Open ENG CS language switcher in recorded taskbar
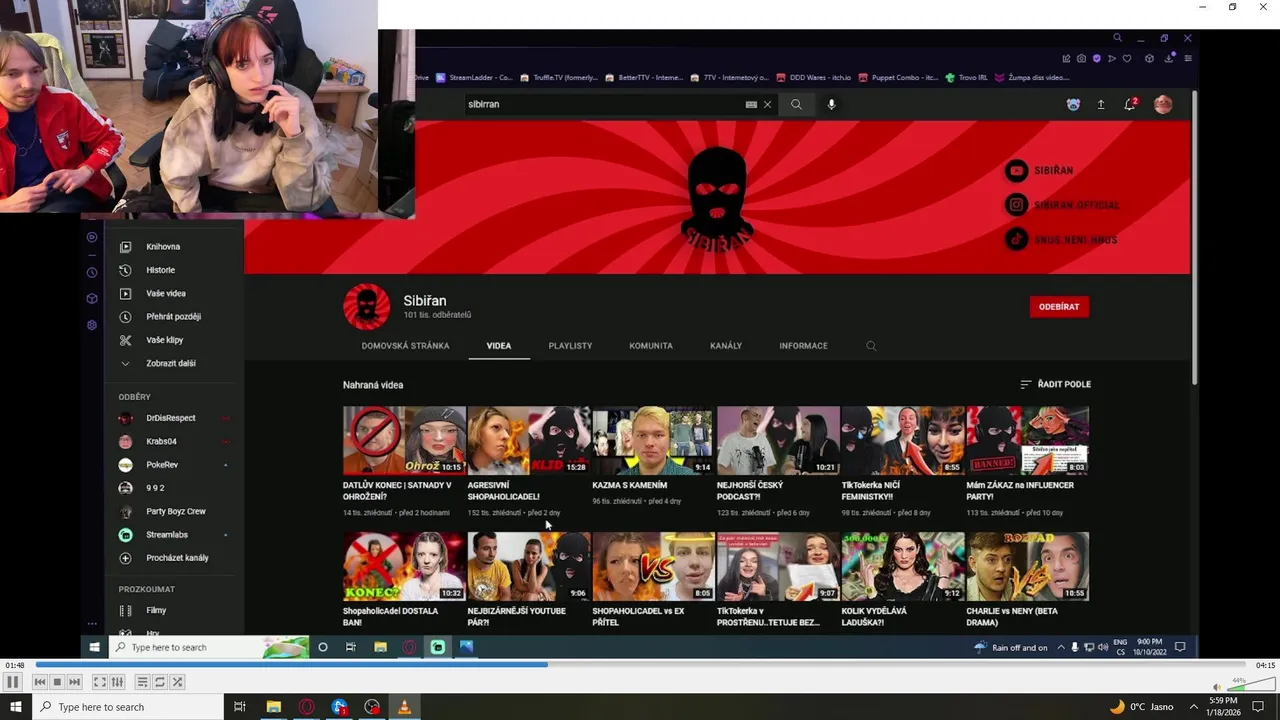Image resolution: width=1280 pixels, height=720 pixels. click(x=1120, y=647)
